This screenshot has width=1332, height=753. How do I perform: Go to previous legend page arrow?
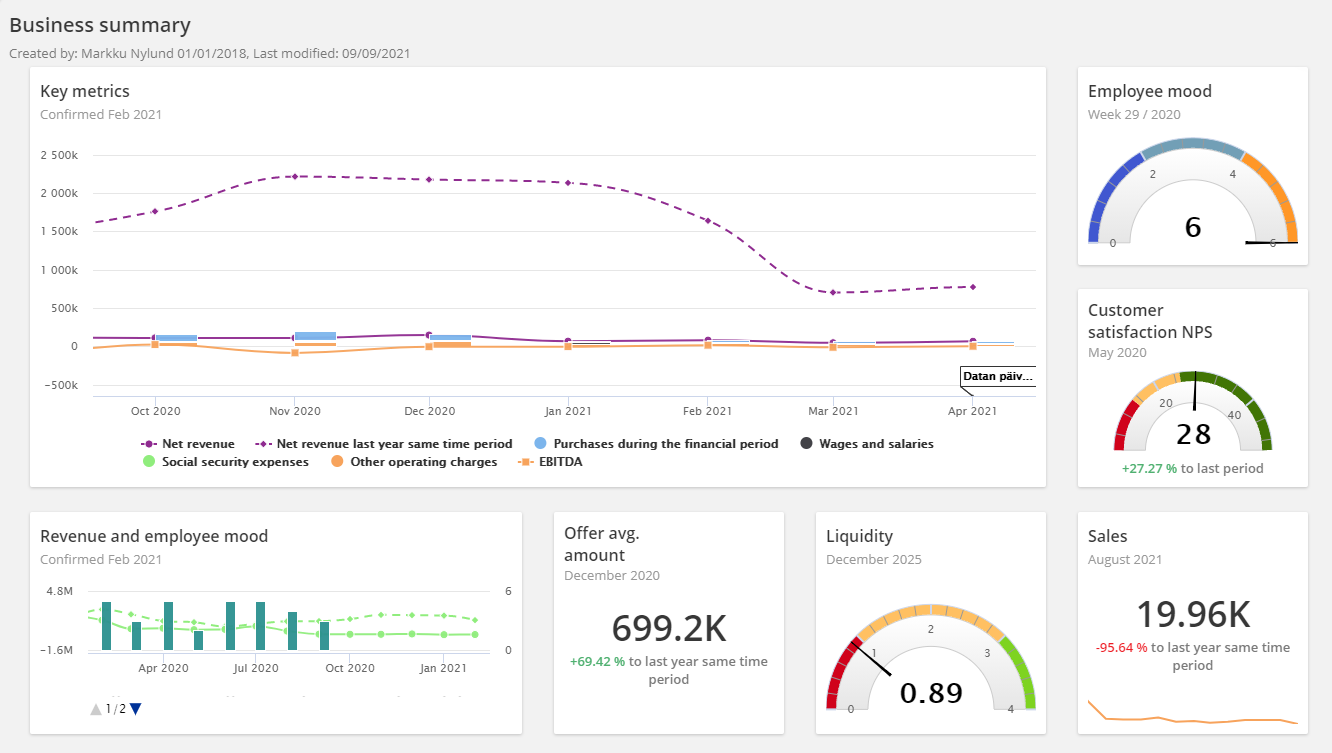pos(96,709)
